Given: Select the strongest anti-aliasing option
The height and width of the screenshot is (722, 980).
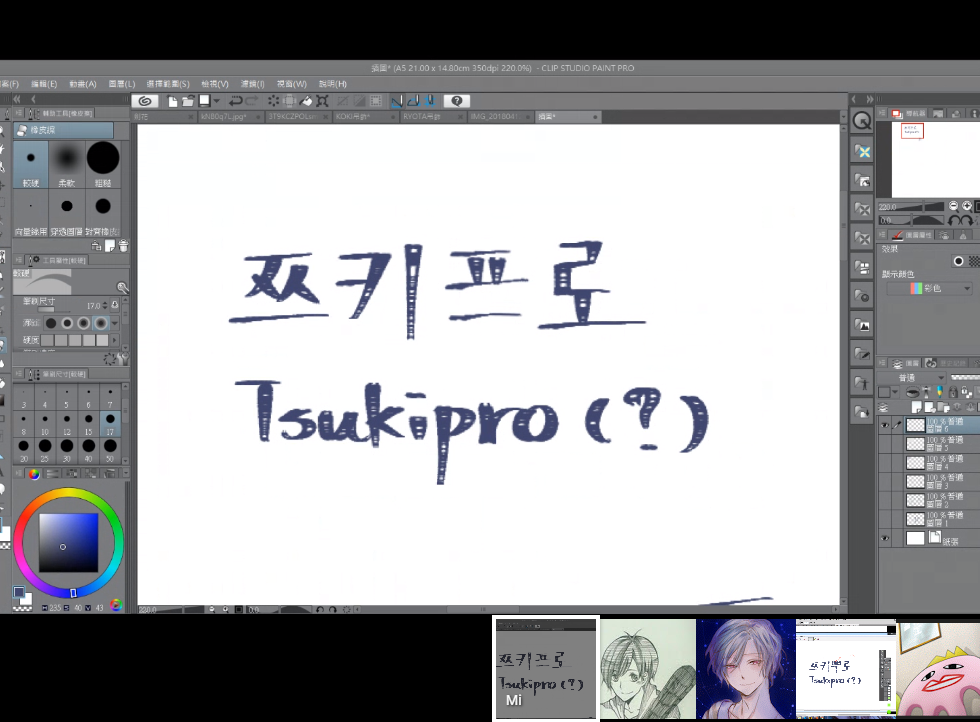Looking at the screenshot, I should 100,323.
